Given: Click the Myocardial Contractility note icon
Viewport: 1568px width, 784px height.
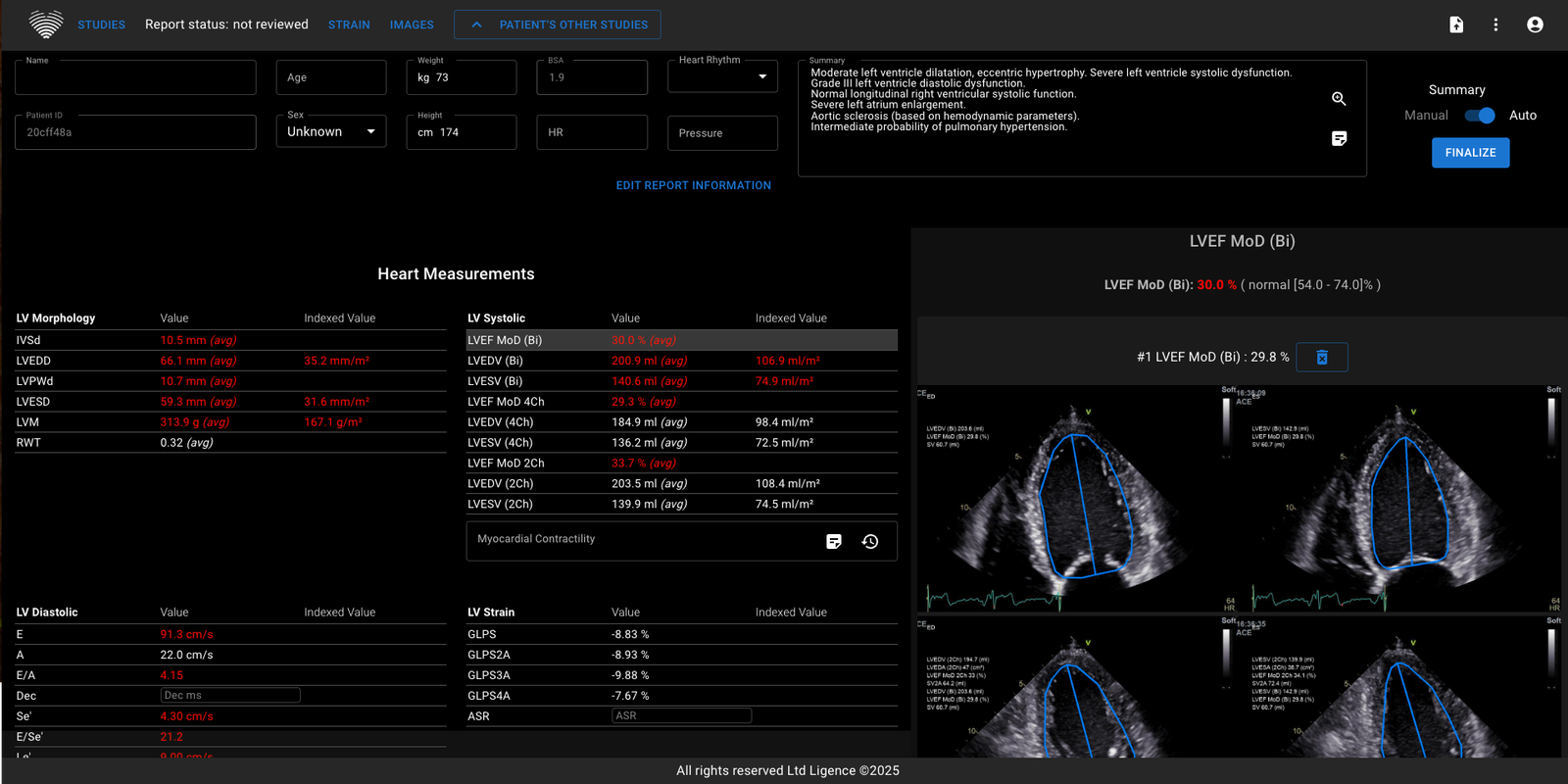Looking at the screenshot, I should (834, 542).
